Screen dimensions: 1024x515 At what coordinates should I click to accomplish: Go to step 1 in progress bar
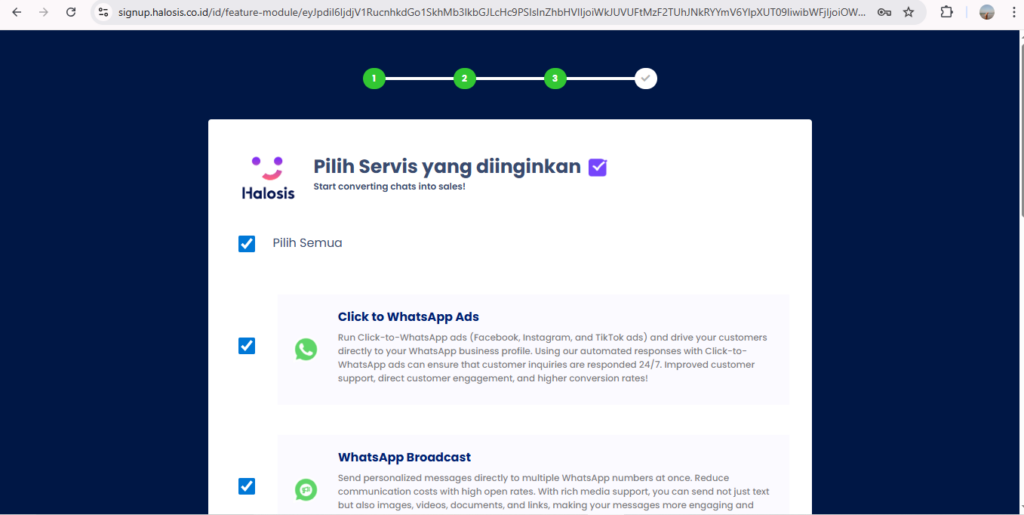[374, 78]
